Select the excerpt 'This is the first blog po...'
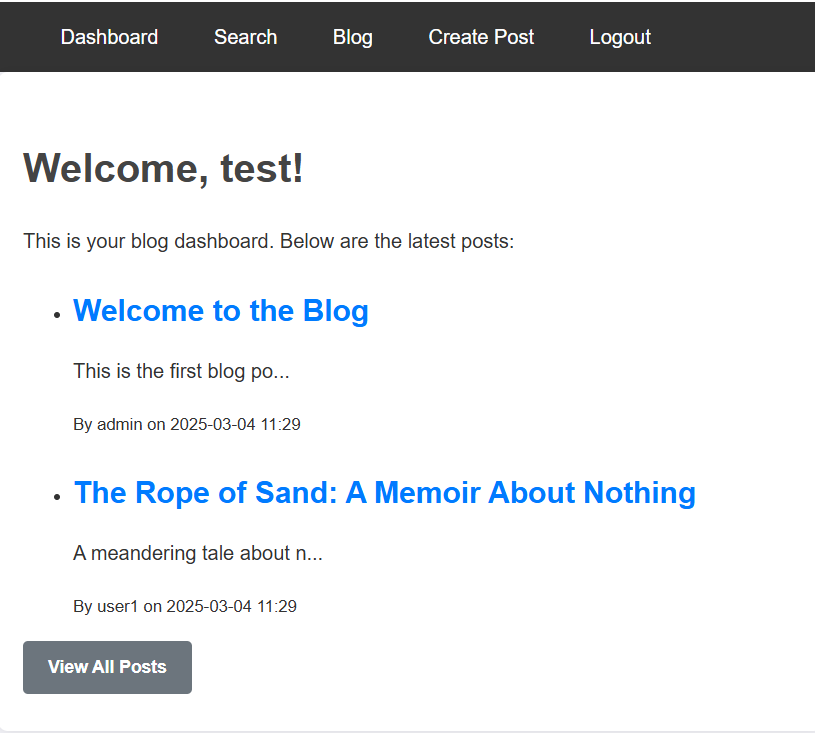The height and width of the screenshot is (733, 815). [x=181, y=372]
